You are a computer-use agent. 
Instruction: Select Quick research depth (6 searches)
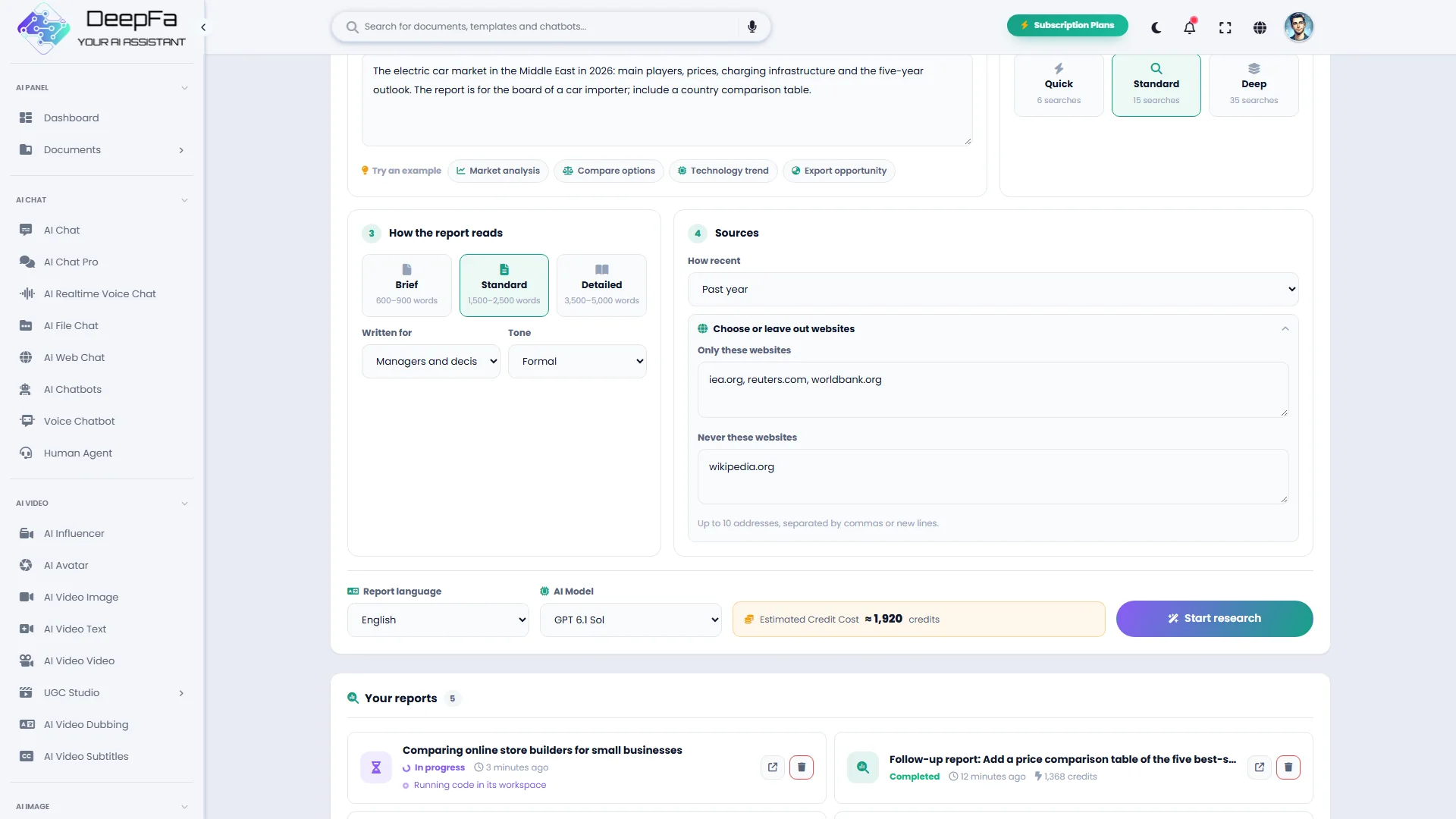1059,85
